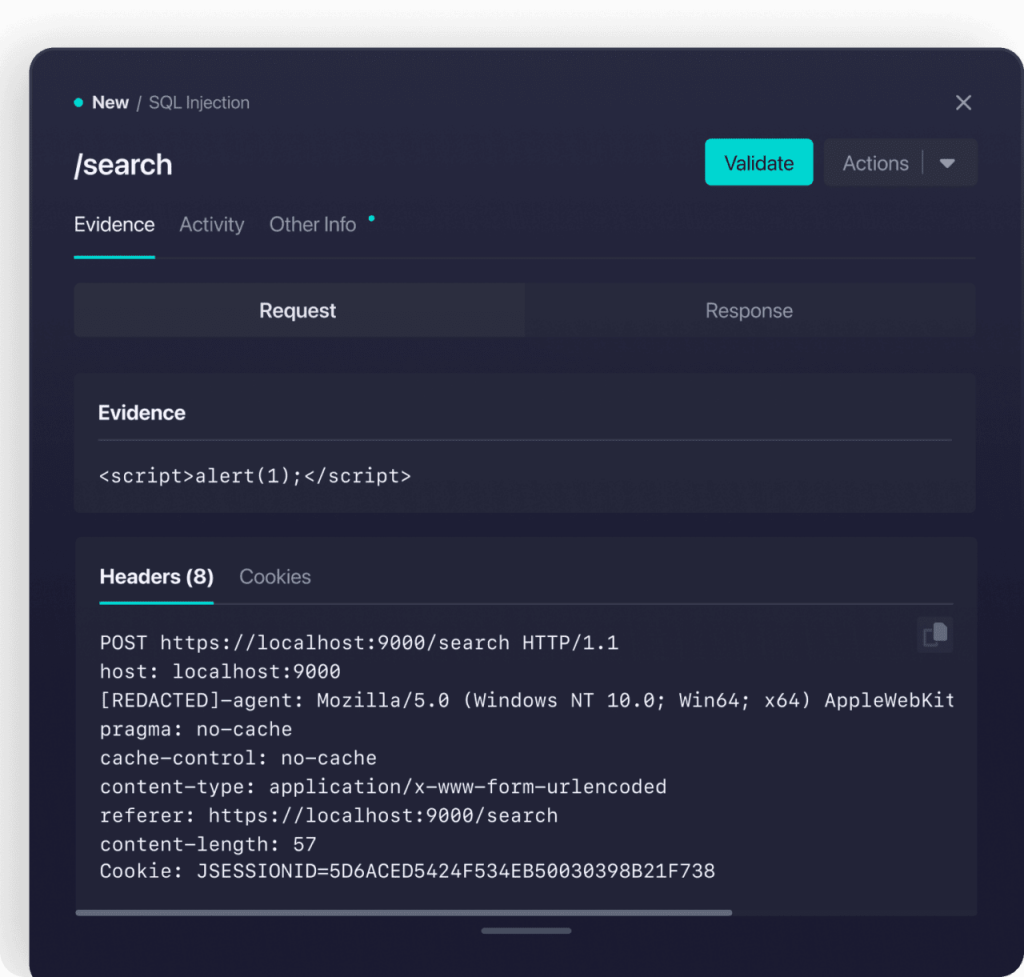Click the script alert evidence text

pyautogui.click(x=255, y=476)
